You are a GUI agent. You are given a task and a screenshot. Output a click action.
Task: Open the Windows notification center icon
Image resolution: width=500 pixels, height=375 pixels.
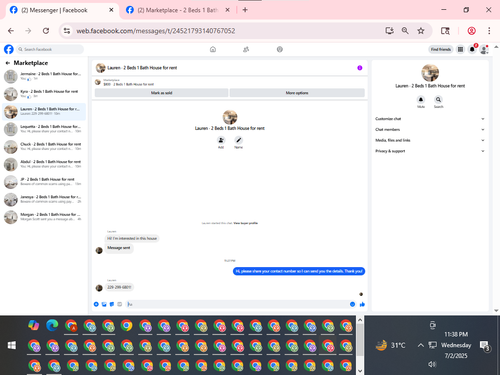click(x=484, y=346)
